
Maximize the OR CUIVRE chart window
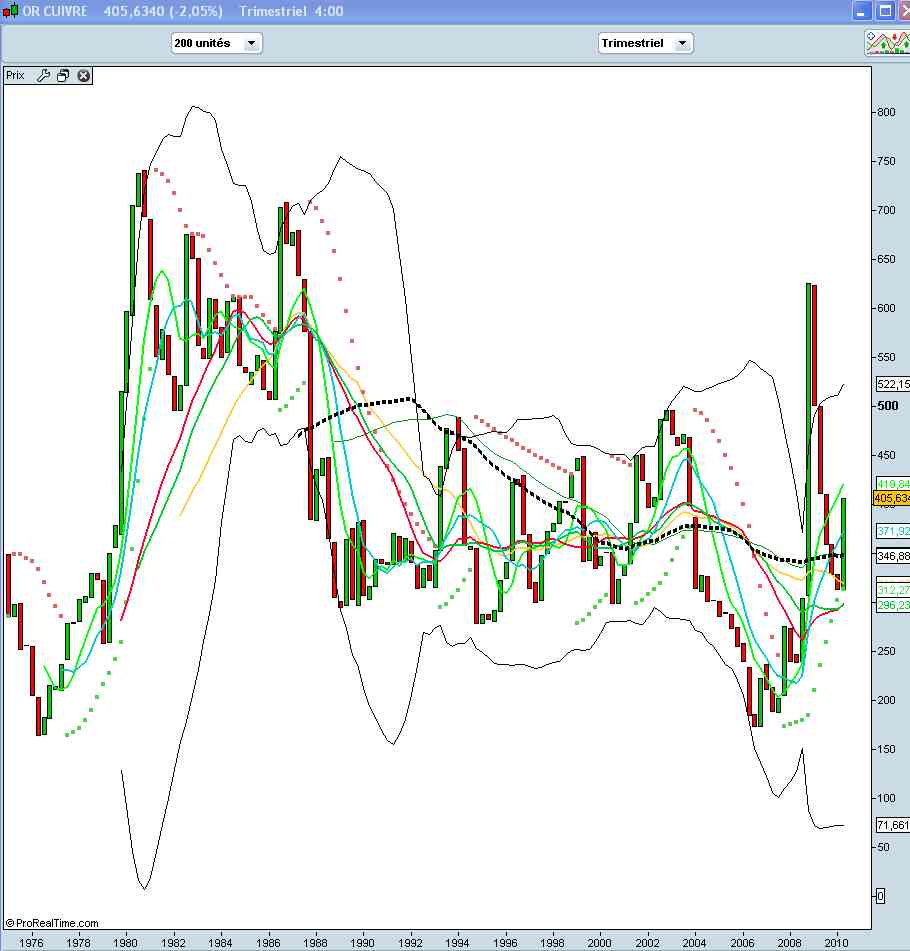pos(885,11)
